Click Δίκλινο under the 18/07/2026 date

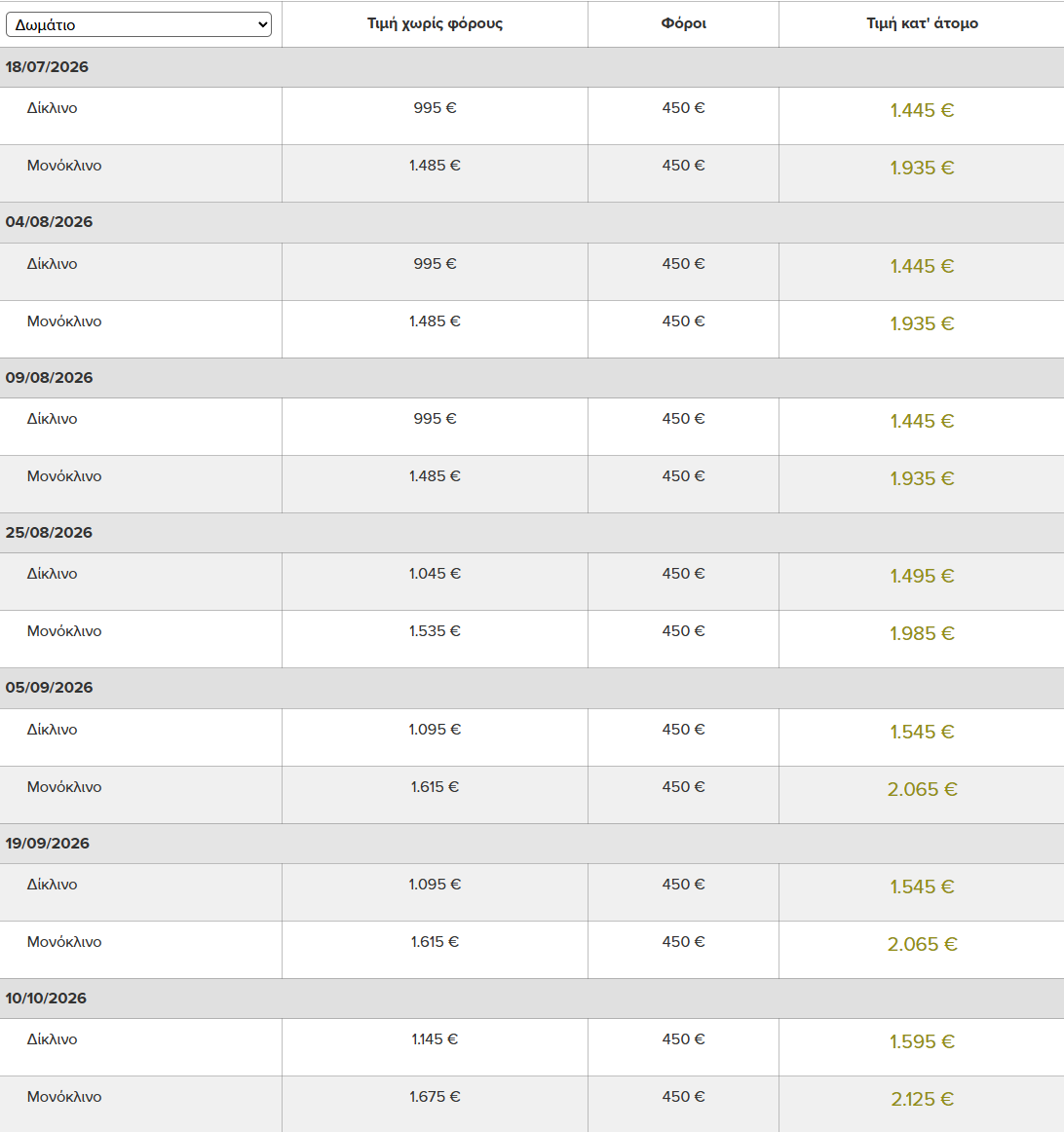coord(52,108)
